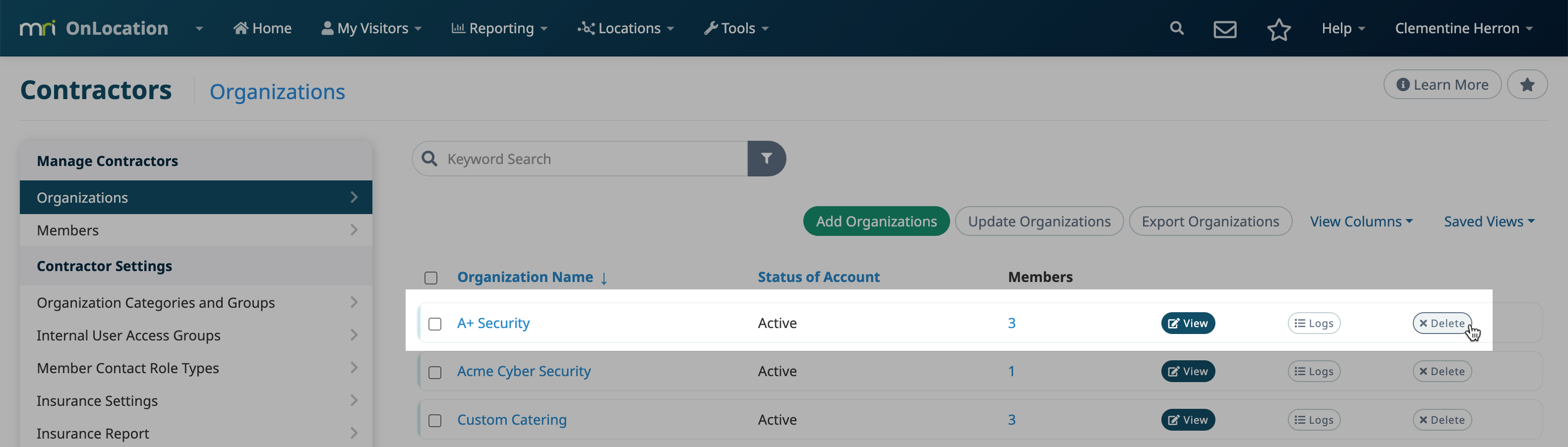Open the Tools menu

point(736,28)
